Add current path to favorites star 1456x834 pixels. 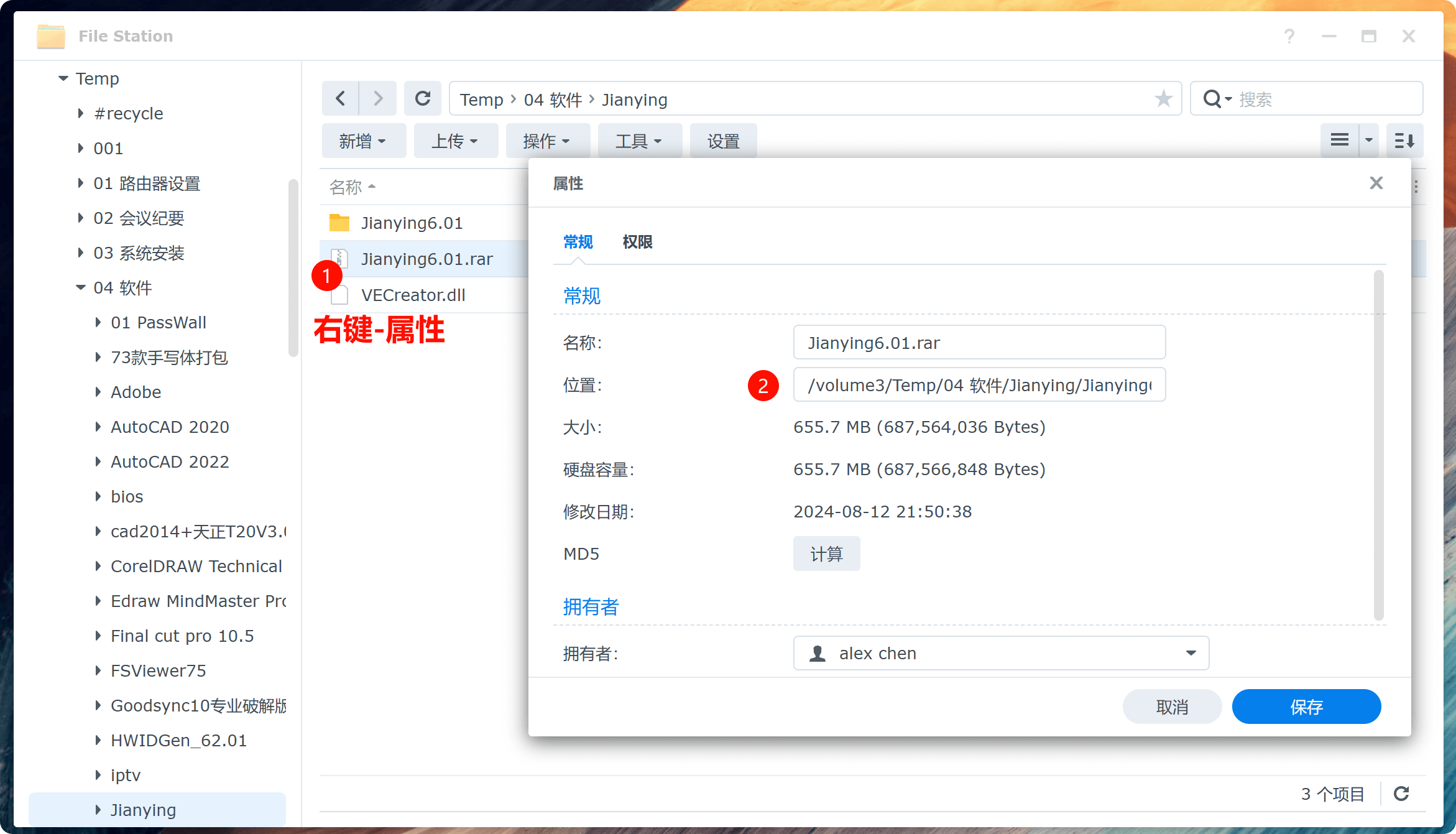point(1163,98)
